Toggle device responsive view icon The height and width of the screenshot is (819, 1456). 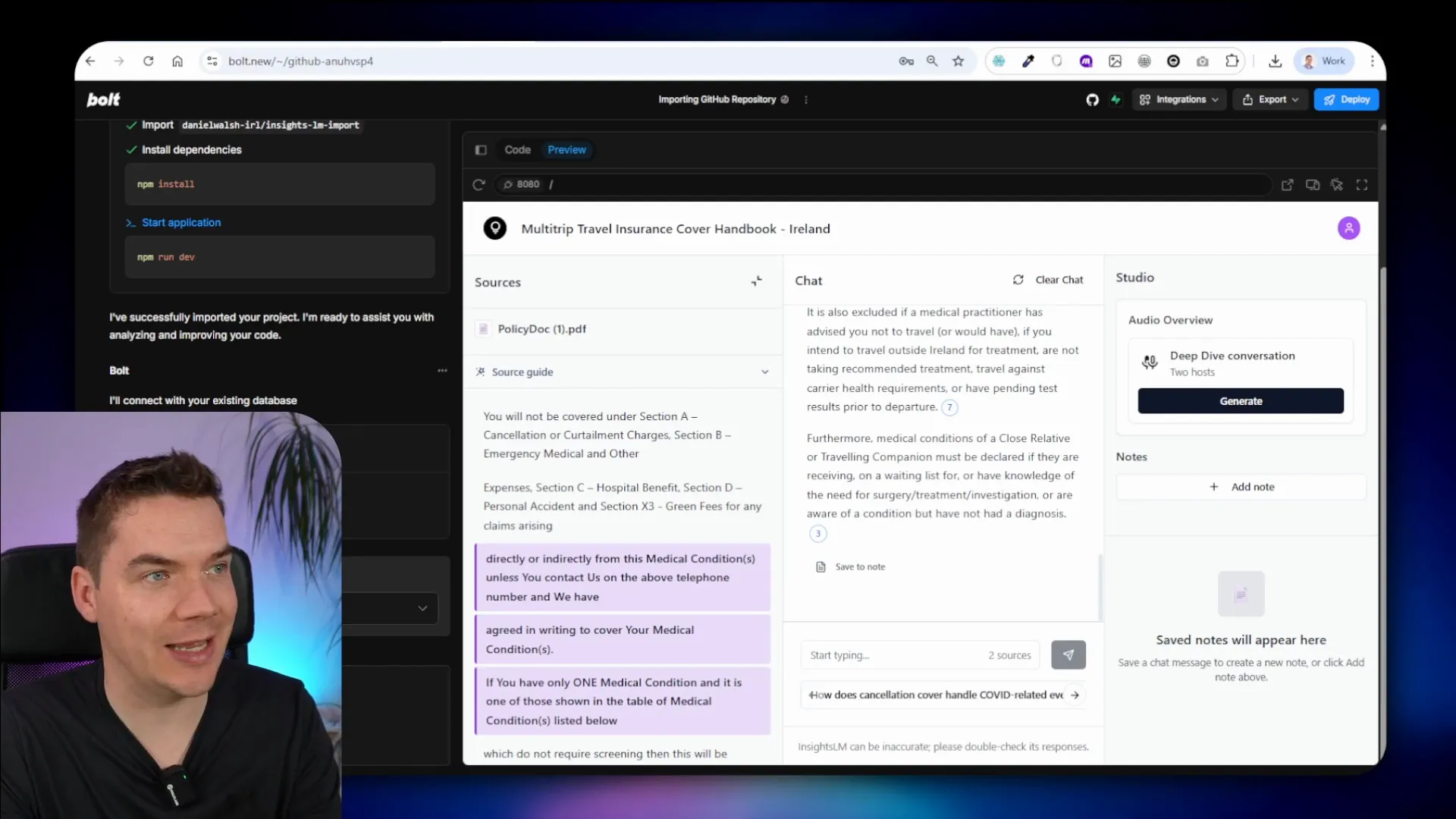point(1312,184)
